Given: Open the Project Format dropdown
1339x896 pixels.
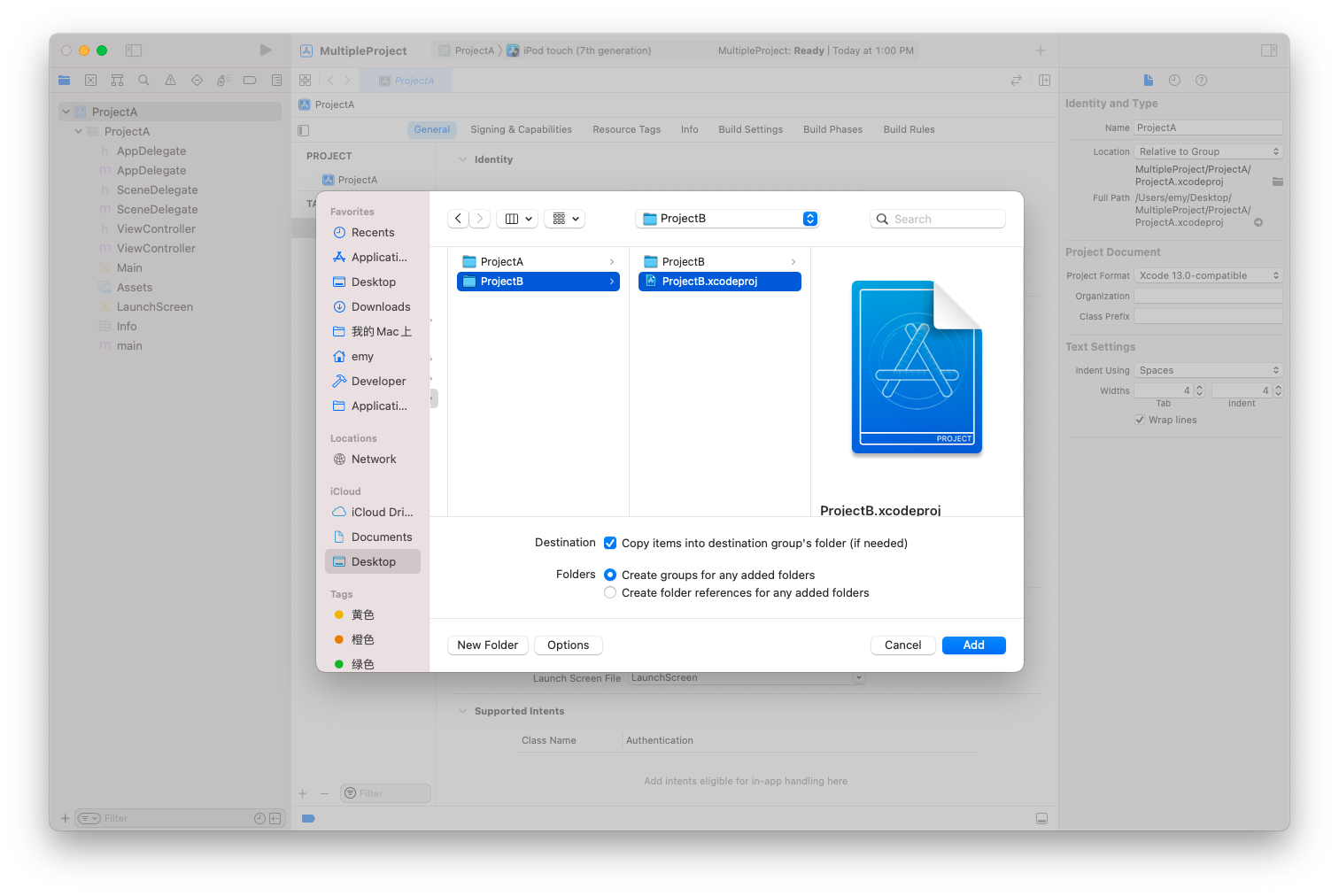Looking at the screenshot, I should [1209, 275].
